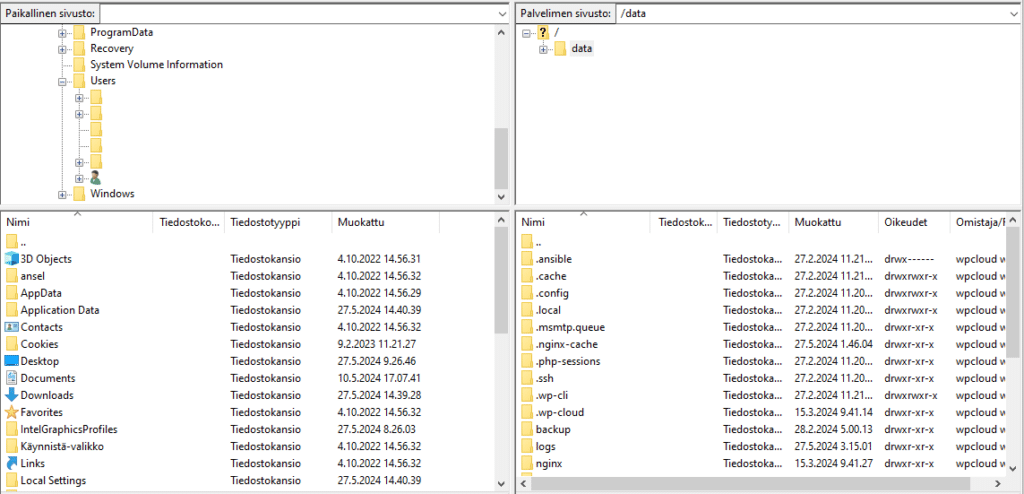Expand the data folder in remote tree
Screen dimensions: 1024x494
[544, 49]
